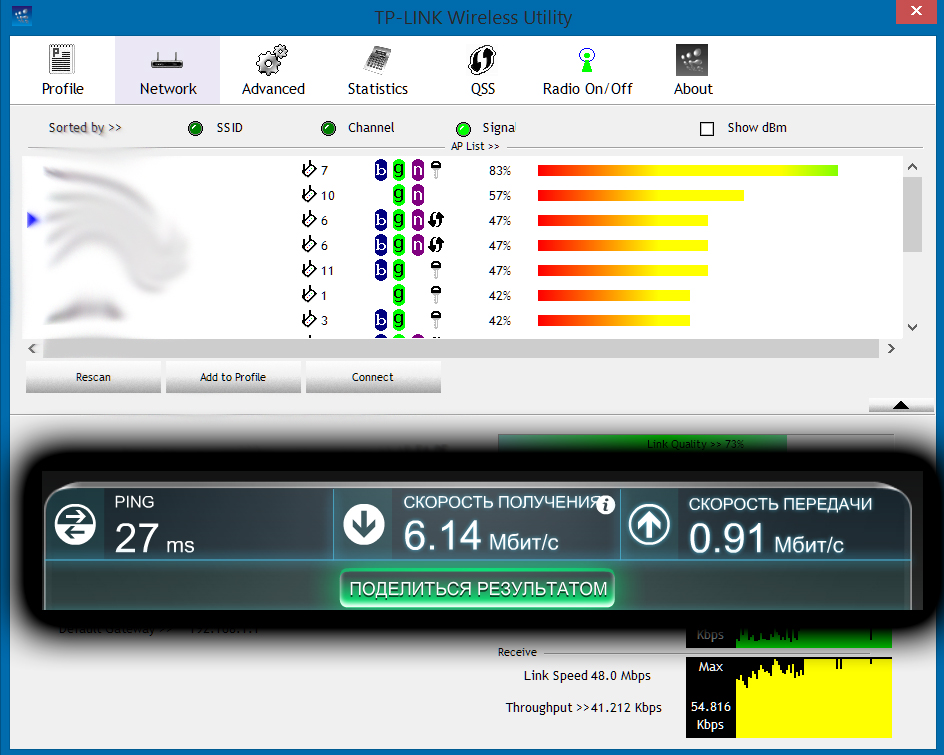Click the 802.11g badge on channel 11 row
This screenshot has width=944, height=755.
click(399, 270)
